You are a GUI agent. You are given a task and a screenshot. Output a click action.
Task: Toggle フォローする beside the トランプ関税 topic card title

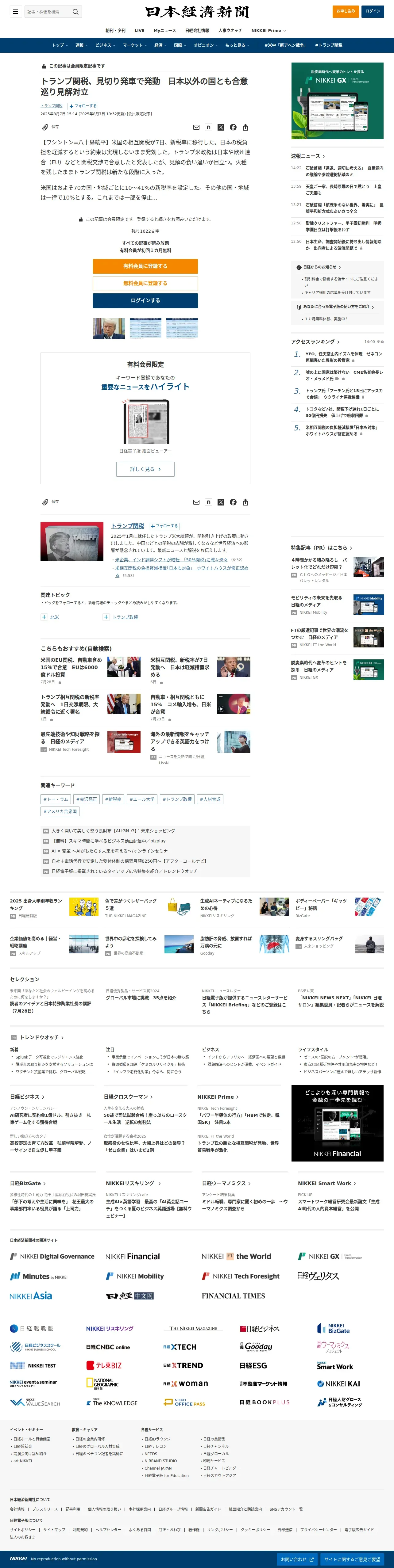click(164, 526)
